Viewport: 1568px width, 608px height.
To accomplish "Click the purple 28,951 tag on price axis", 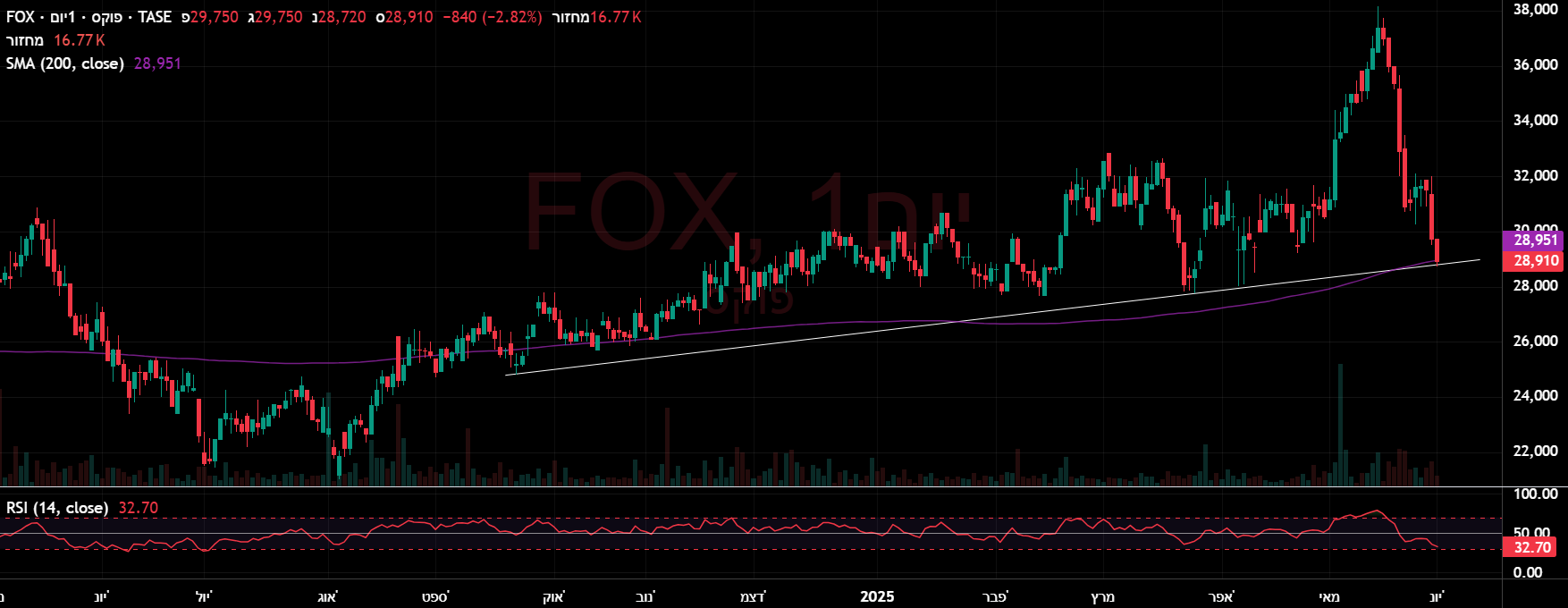I will (1534, 241).
